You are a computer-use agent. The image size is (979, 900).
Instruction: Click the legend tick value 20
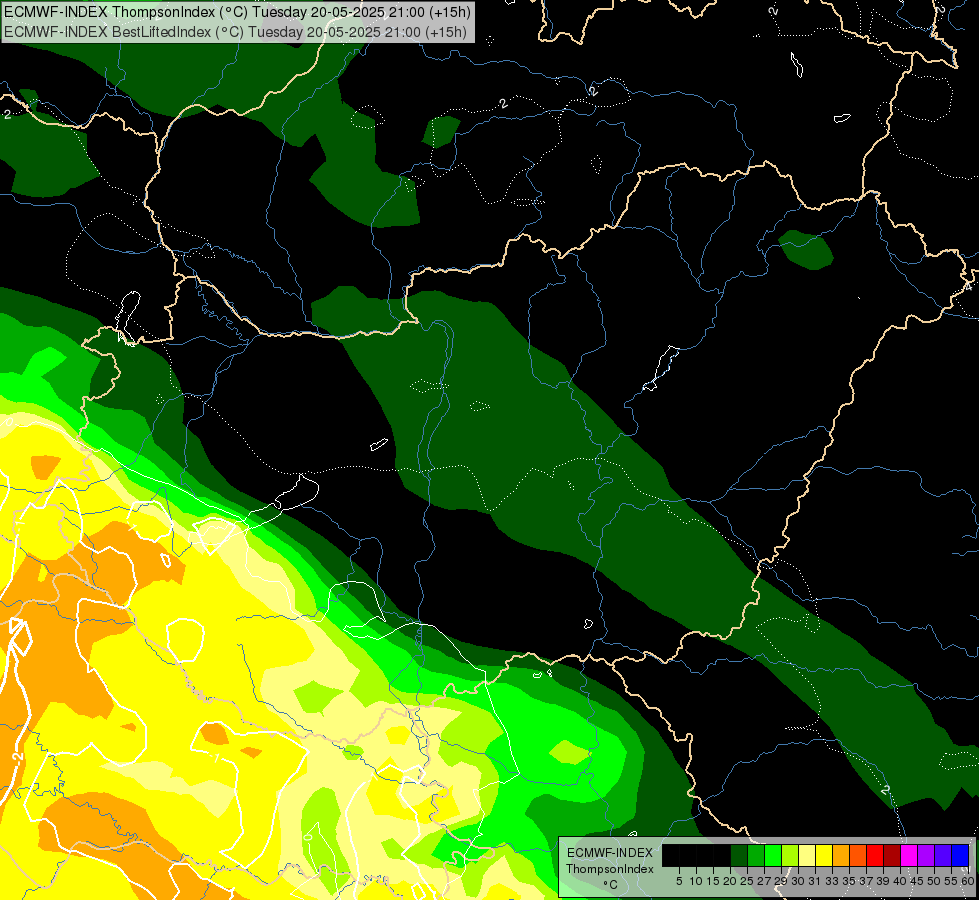(730, 881)
